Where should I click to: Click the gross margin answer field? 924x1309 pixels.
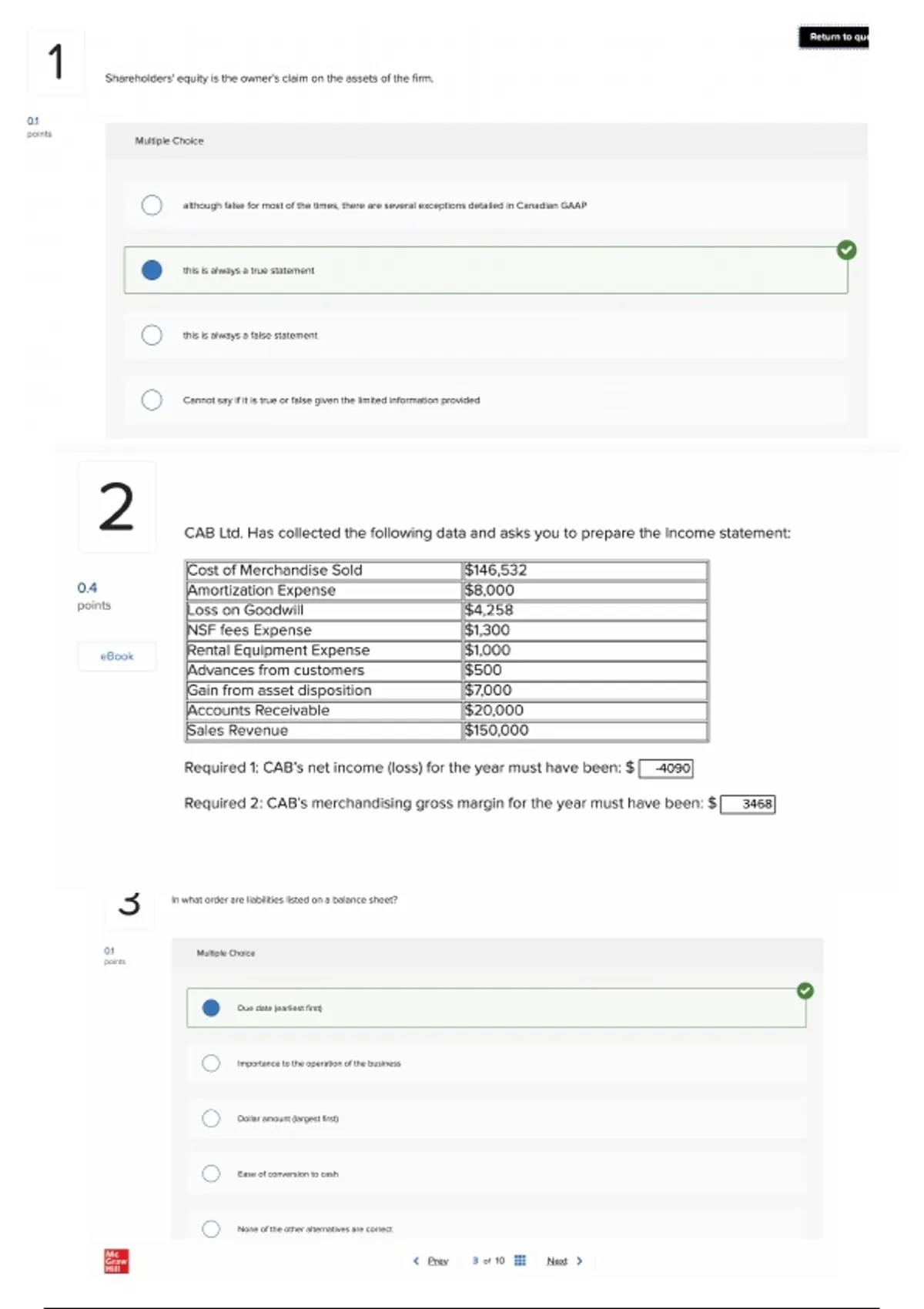click(748, 804)
